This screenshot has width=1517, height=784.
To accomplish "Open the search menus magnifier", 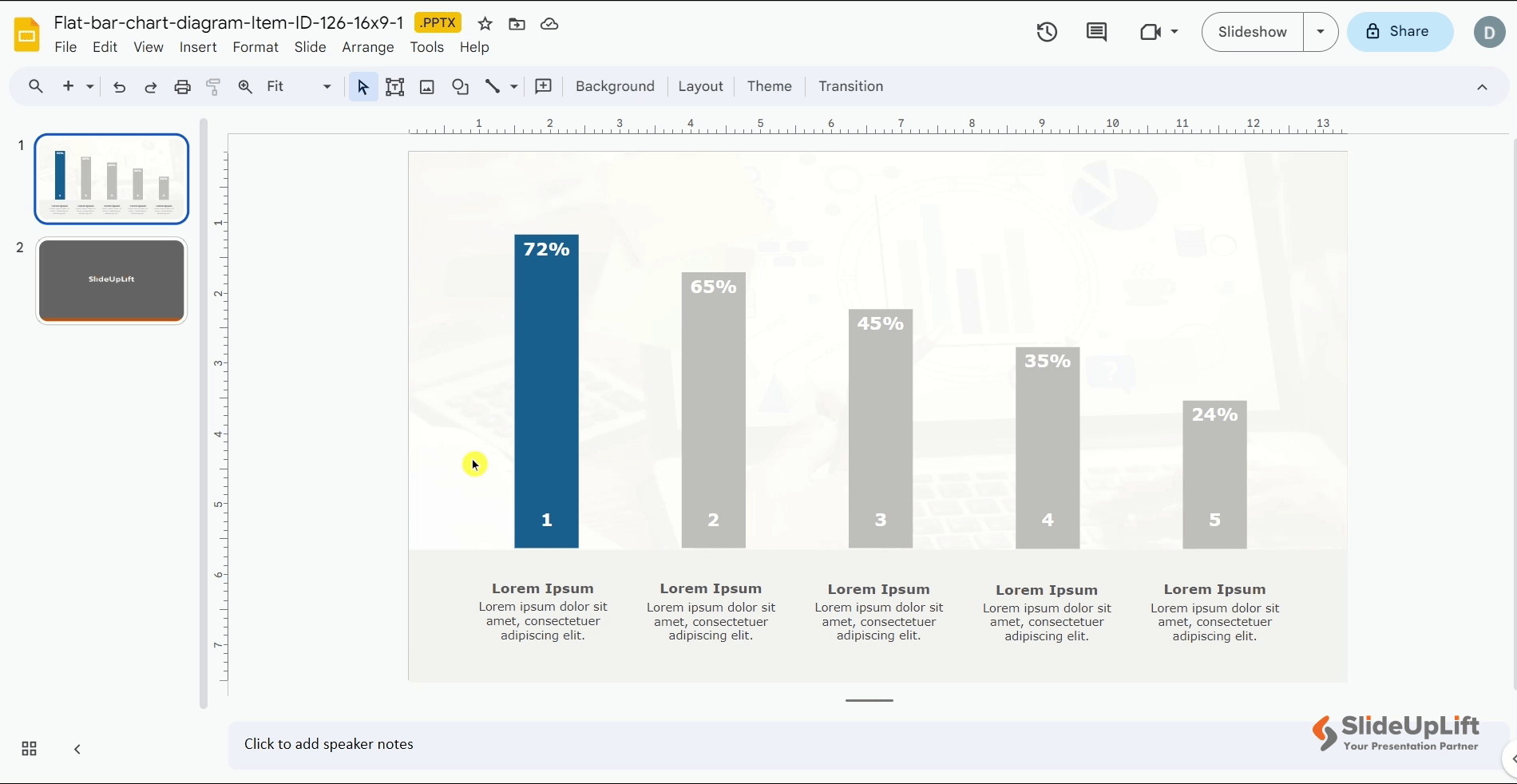I will click(35, 86).
